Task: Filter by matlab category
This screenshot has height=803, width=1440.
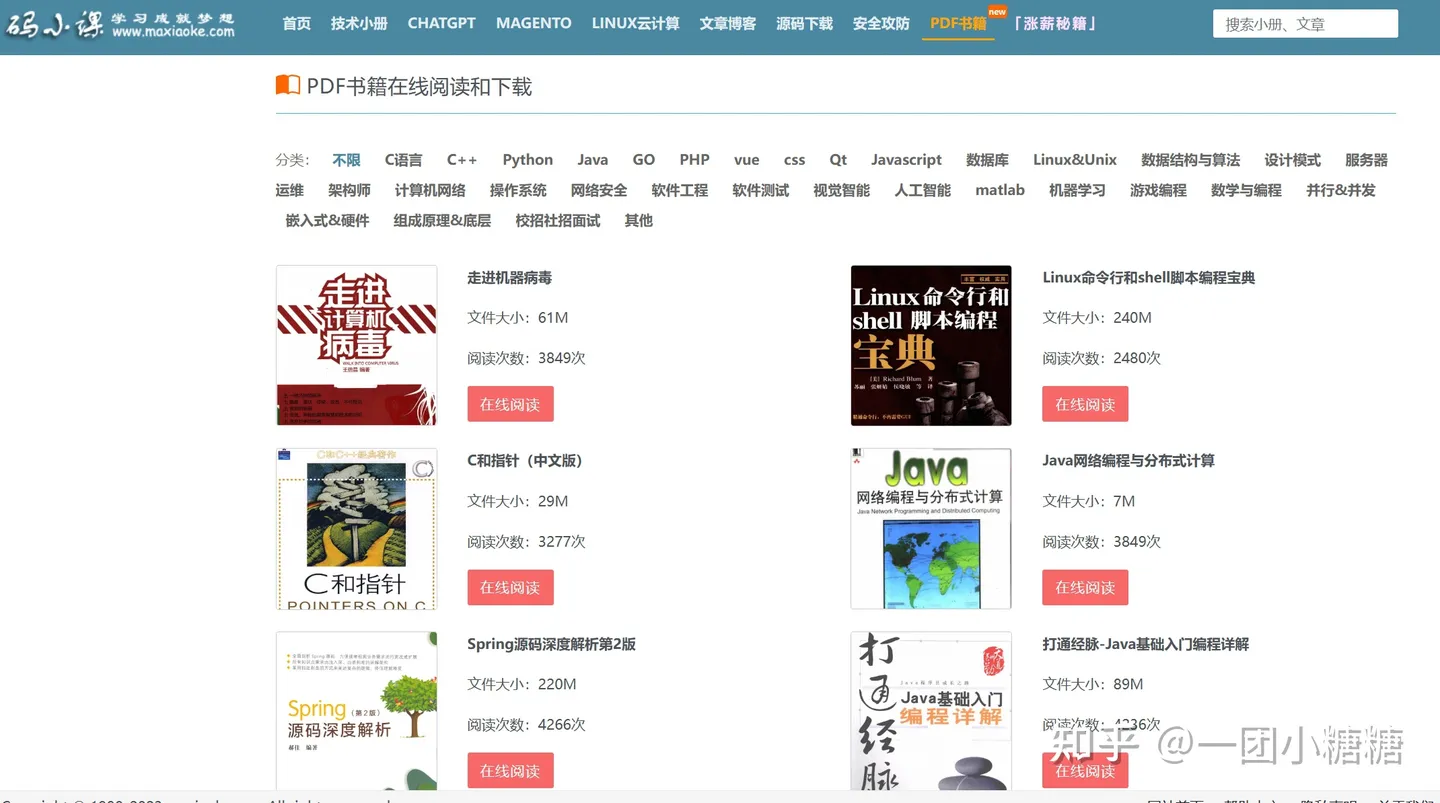Action: pos(1000,190)
